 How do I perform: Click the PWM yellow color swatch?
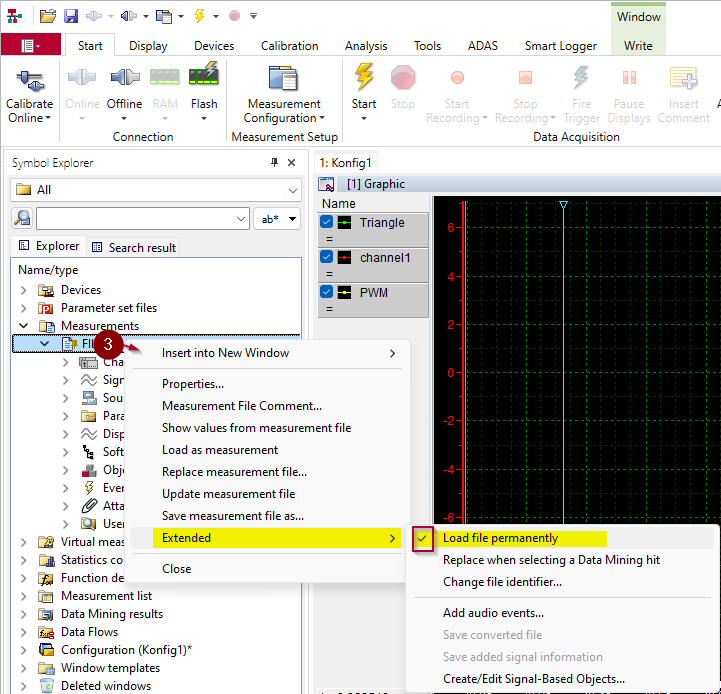coord(344,292)
